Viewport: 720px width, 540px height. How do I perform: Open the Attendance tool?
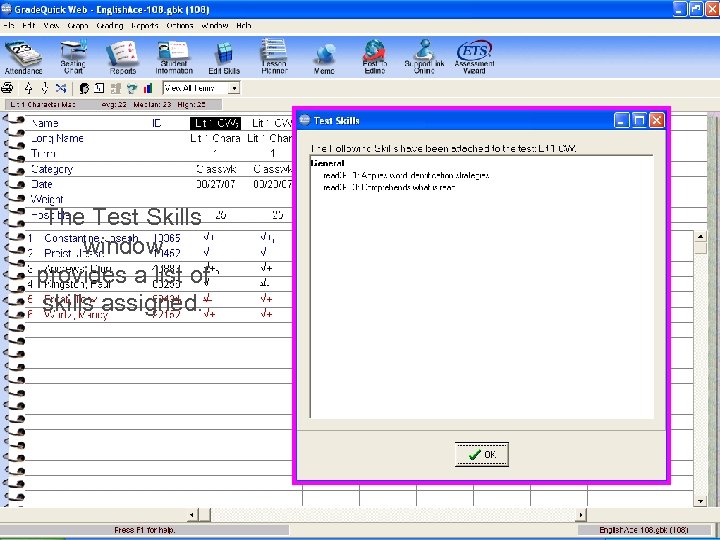pos(23,58)
